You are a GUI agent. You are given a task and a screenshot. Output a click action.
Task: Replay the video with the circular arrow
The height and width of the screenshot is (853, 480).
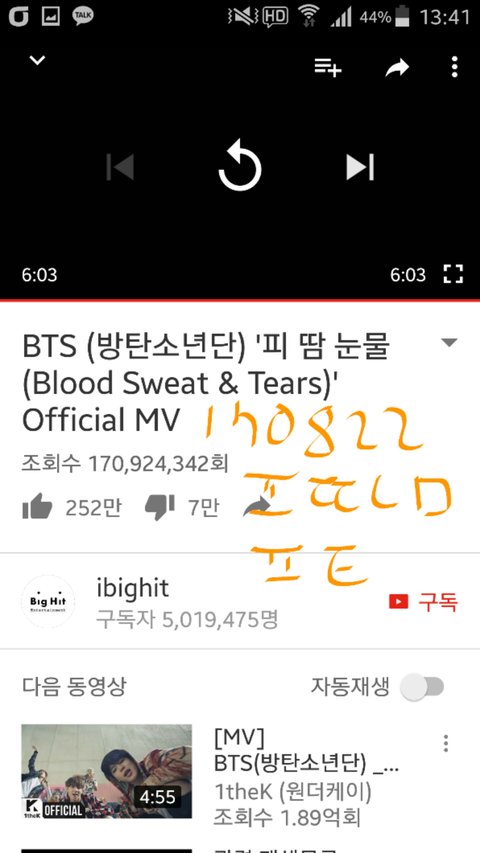coord(239,166)
